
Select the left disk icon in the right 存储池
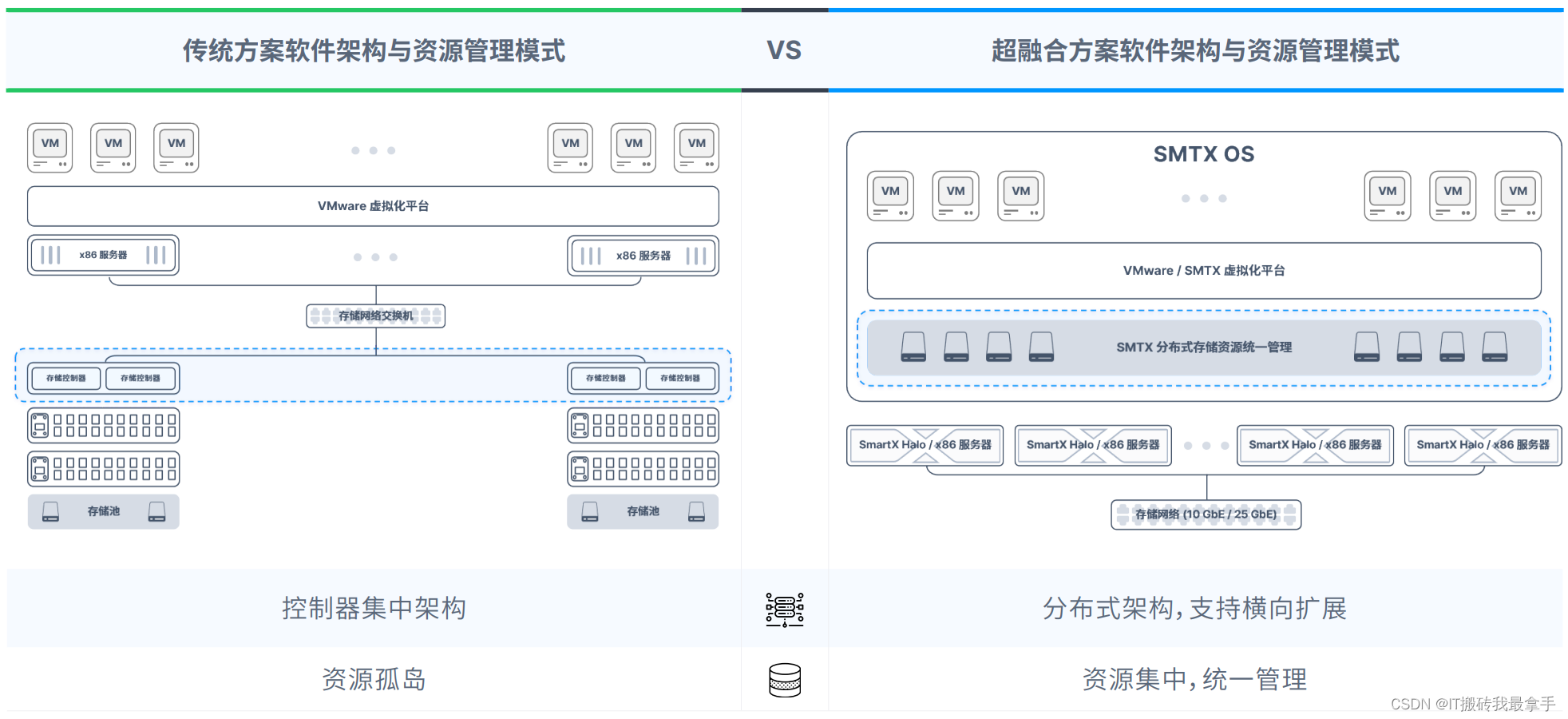tap(590, 511)
